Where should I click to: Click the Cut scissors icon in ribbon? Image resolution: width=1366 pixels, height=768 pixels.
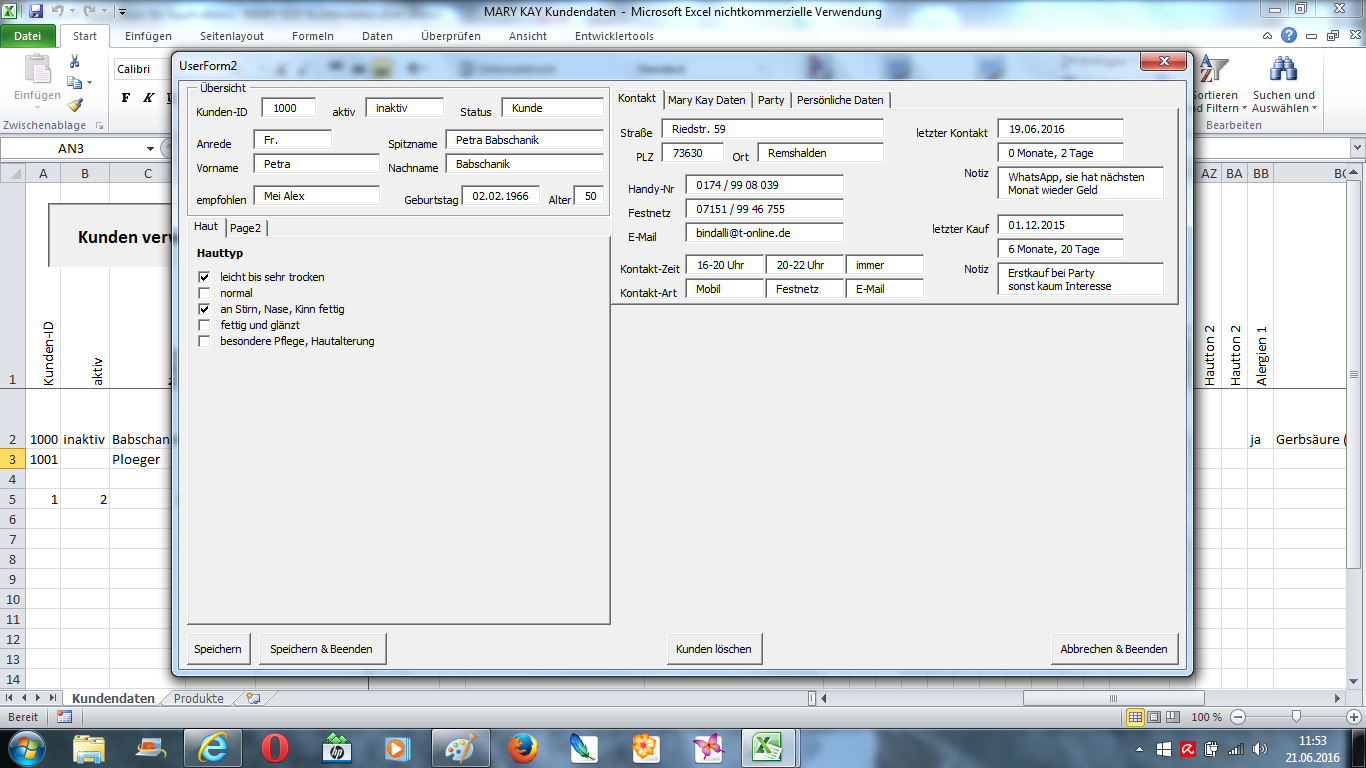click(x=75, y=61)
